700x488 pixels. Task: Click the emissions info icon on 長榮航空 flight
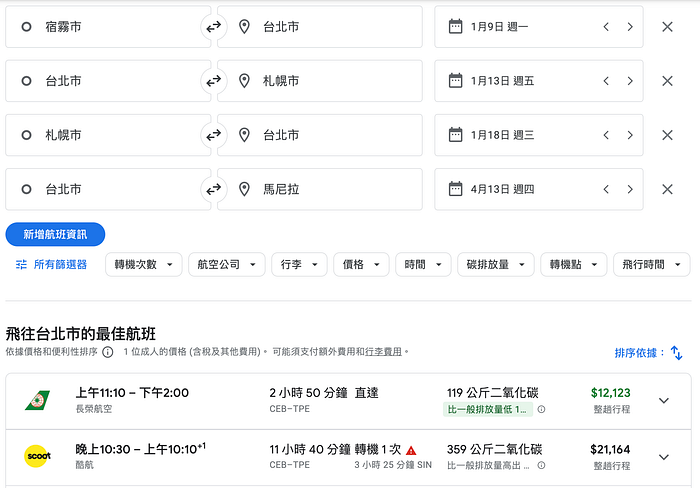coord(541,409)
